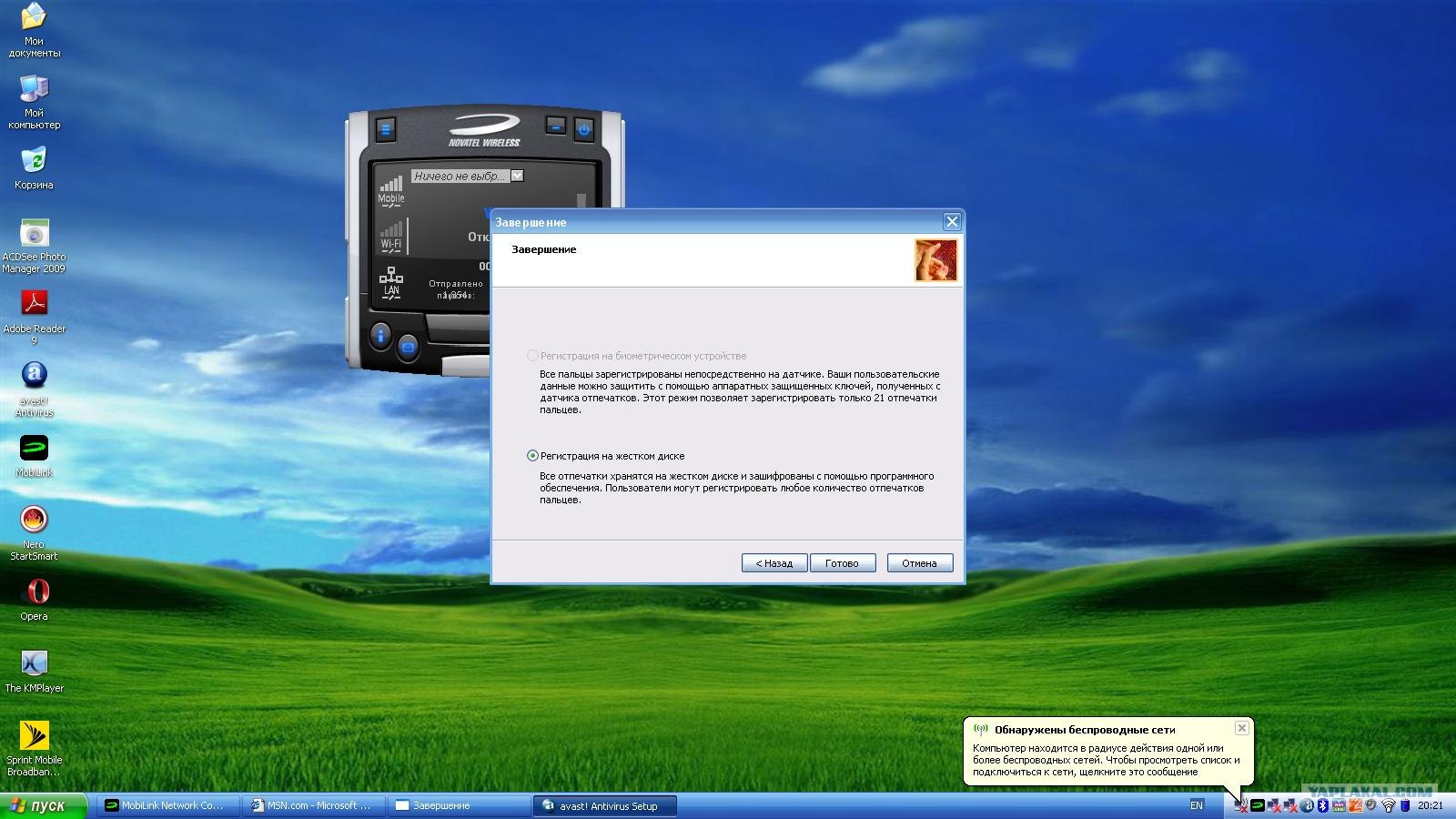Click the grey speaker tray icon
Viewport: 1456px width, 819px height.
pos(1370,804)
